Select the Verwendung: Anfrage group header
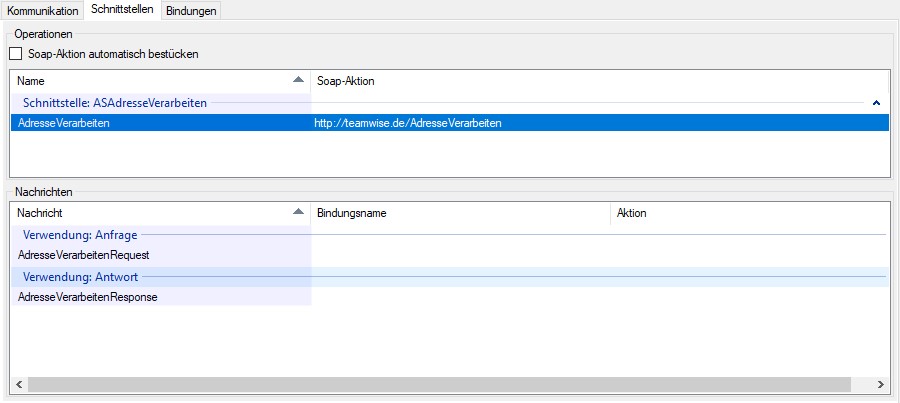The height and width of the screenshot is (403, 900). (x=80, y=235)
